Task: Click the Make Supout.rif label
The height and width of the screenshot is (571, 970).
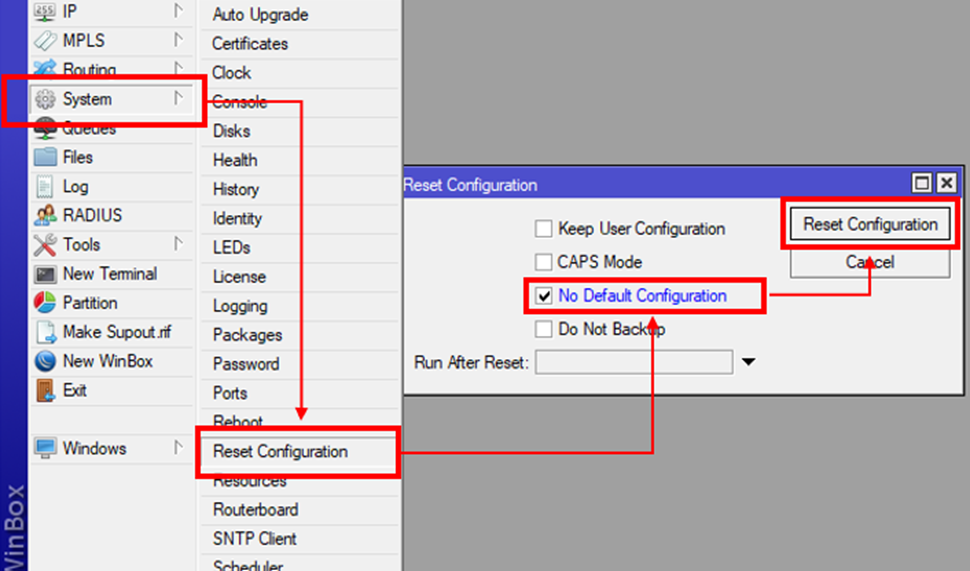Action: click(x=117, y=332)
